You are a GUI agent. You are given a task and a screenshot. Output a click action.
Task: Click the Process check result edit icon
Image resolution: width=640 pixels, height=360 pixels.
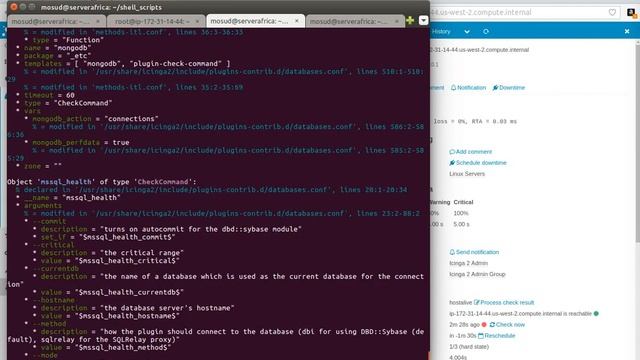[476, 302]
